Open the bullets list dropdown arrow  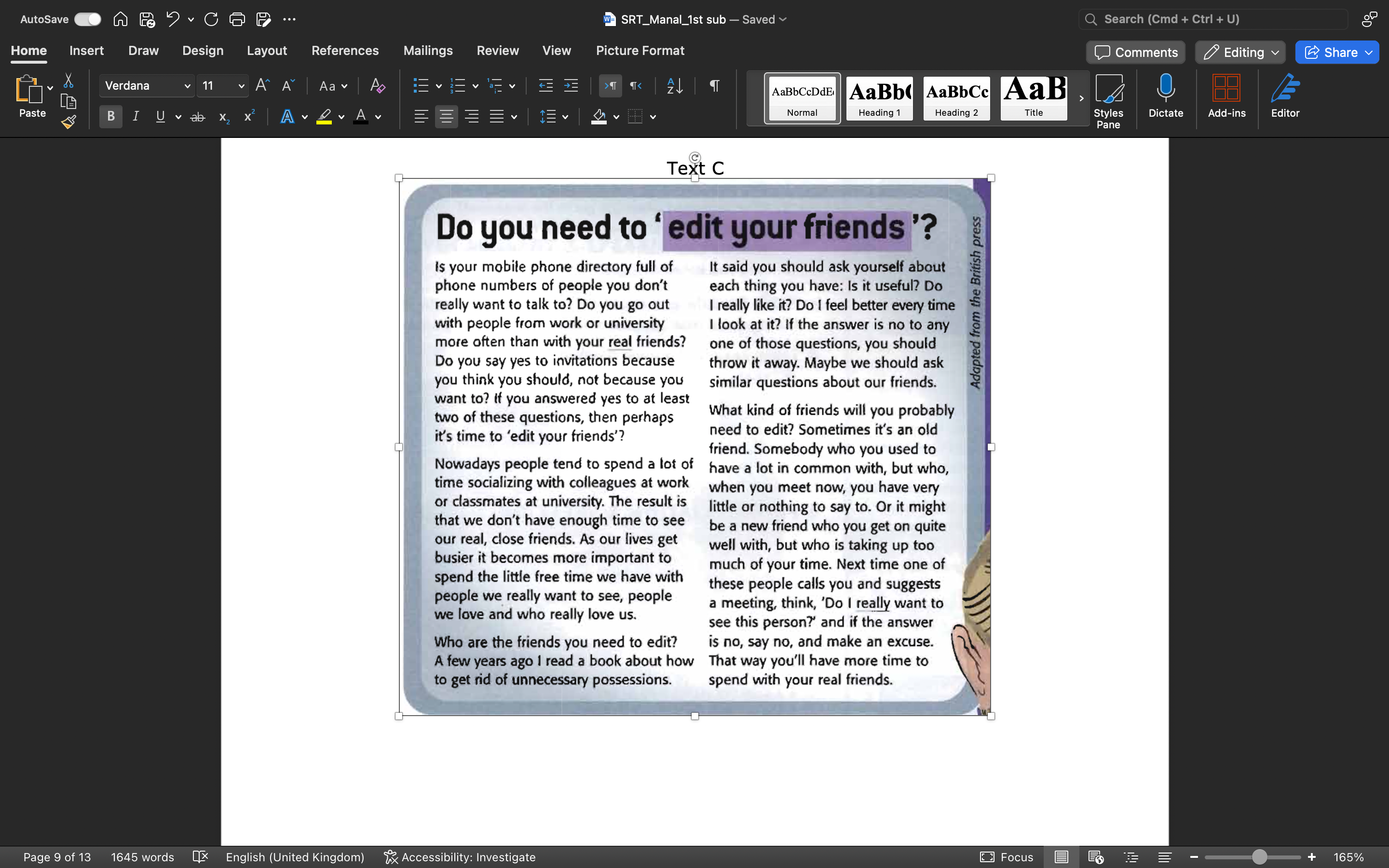point(438,86)
